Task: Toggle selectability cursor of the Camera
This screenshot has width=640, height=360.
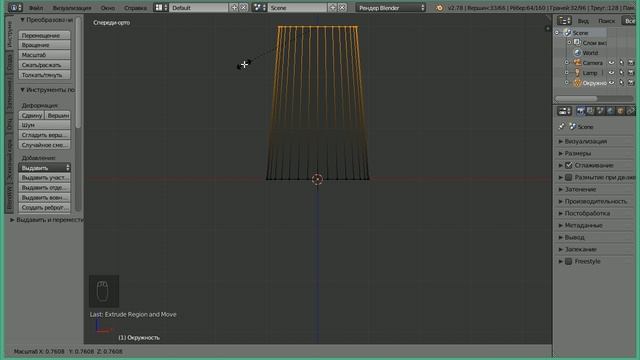Action: point(621,62)
